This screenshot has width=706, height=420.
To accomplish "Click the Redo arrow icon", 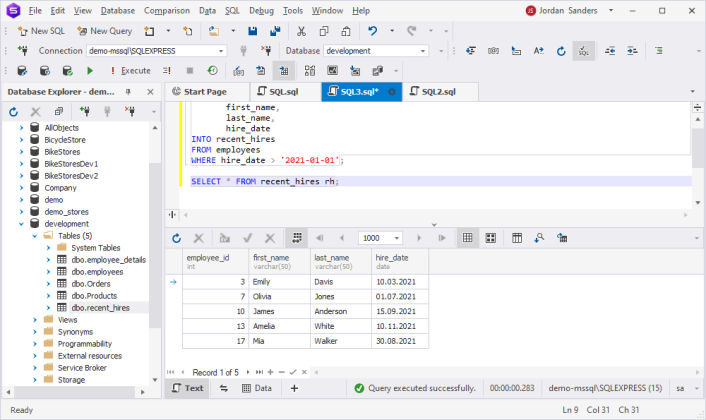I will click(411, 31).
